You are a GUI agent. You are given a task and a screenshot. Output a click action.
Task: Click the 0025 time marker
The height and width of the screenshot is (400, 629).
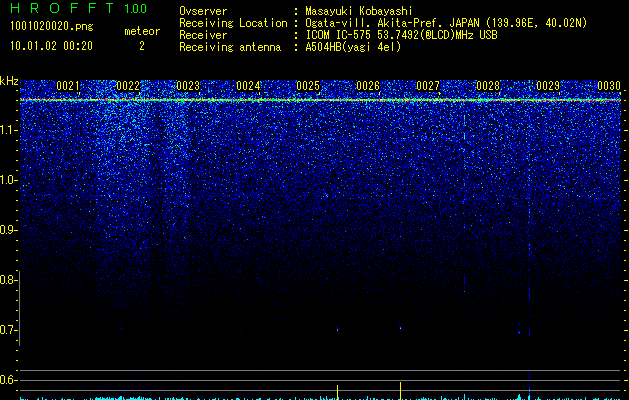click(308, 86)
